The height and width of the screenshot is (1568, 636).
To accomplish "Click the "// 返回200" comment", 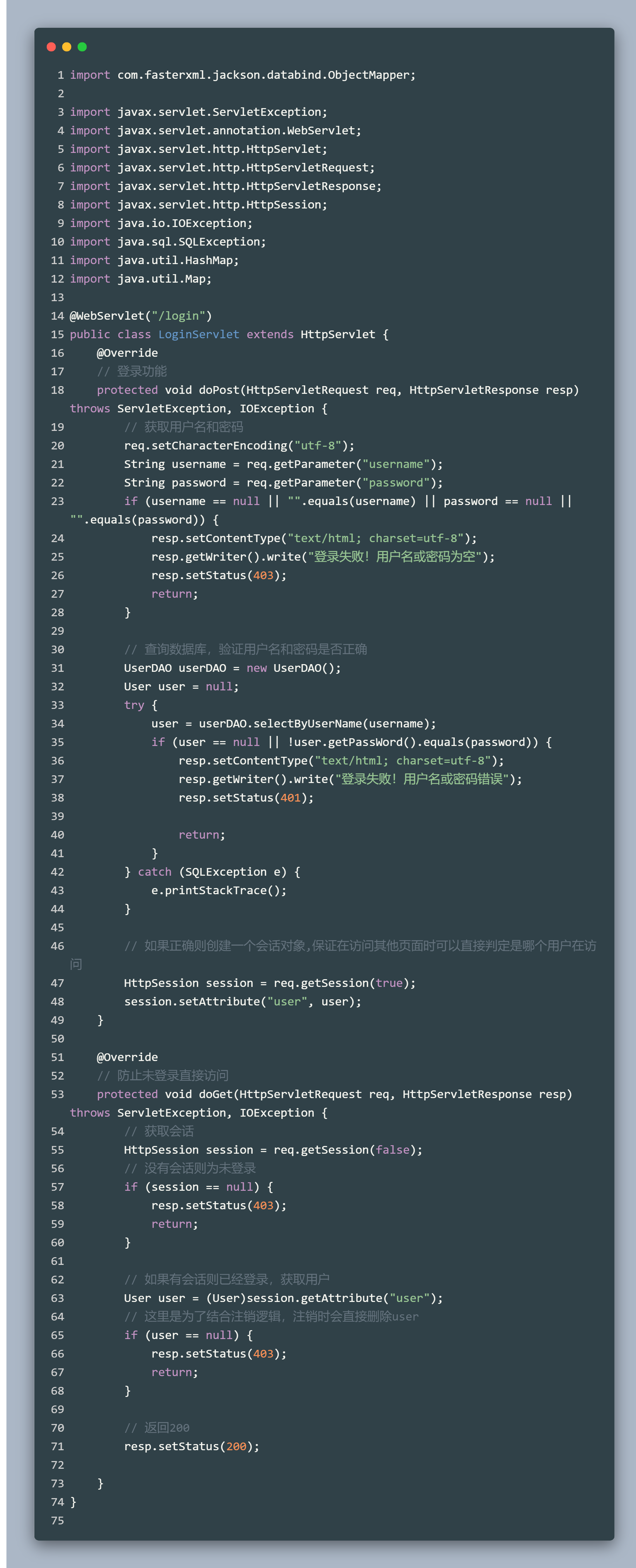I will (156, 1427).
